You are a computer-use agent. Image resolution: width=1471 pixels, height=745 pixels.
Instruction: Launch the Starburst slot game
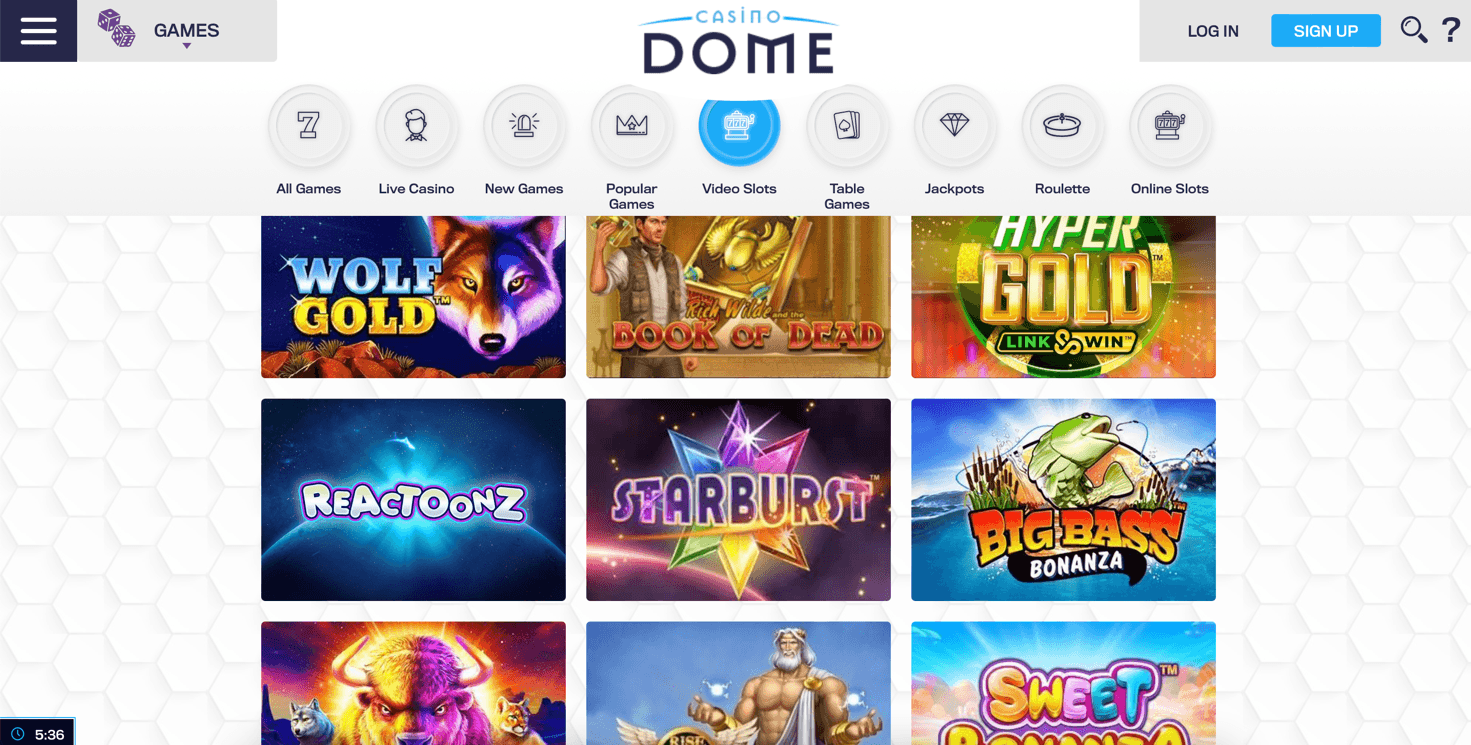click(738, 500)
